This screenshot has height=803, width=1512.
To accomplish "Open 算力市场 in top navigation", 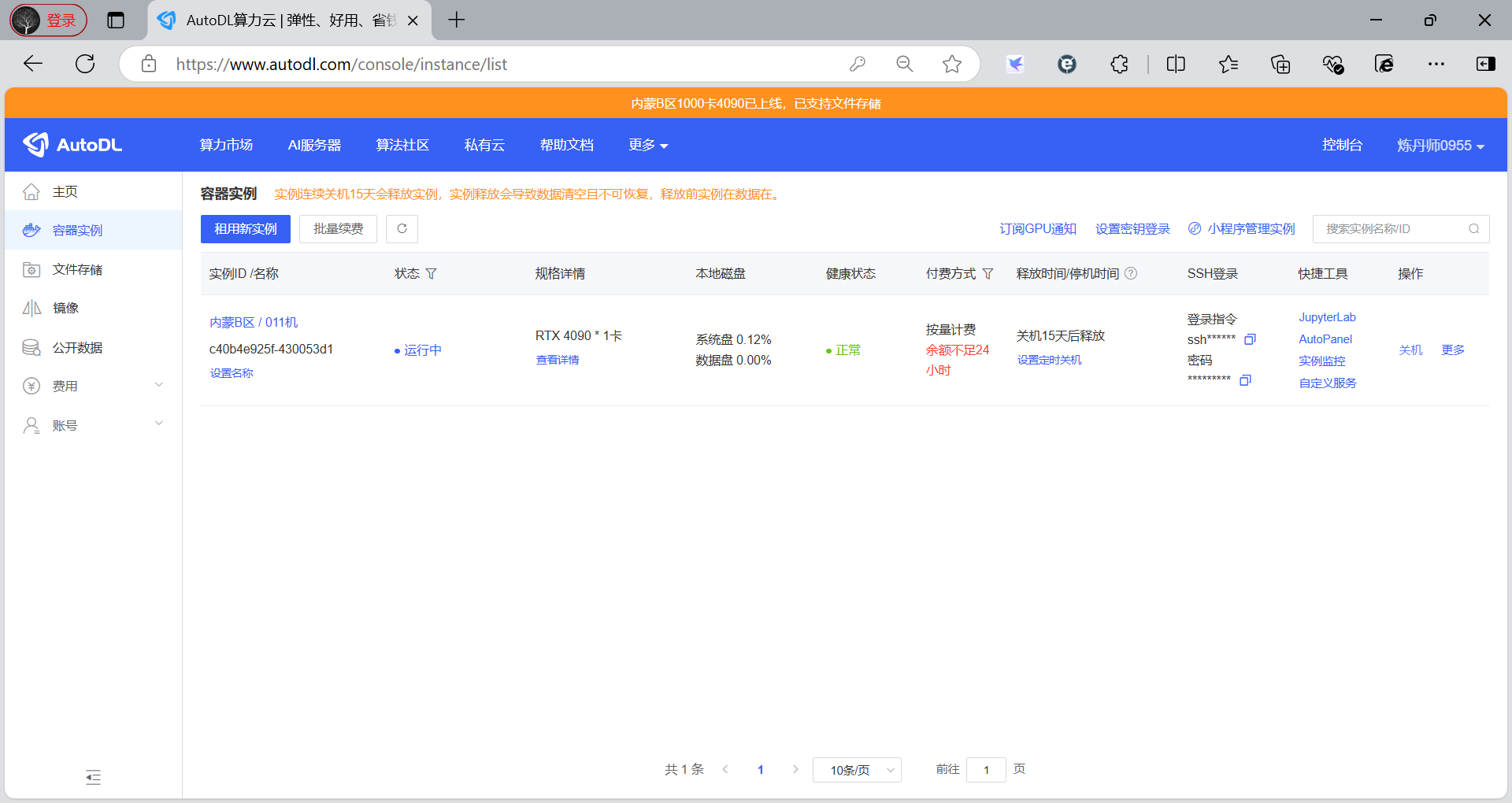I will [x=226, y=145].
